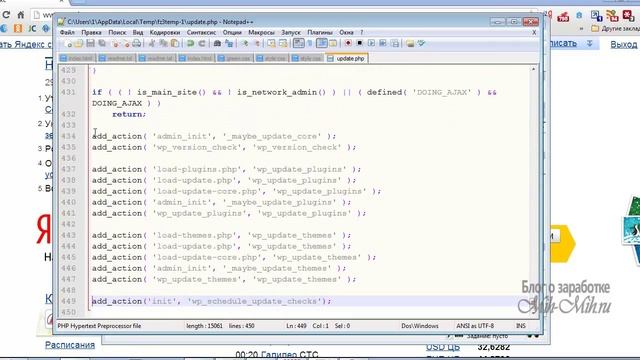
Task: Play back the recorded macro
Action: (x=371, y=43)
